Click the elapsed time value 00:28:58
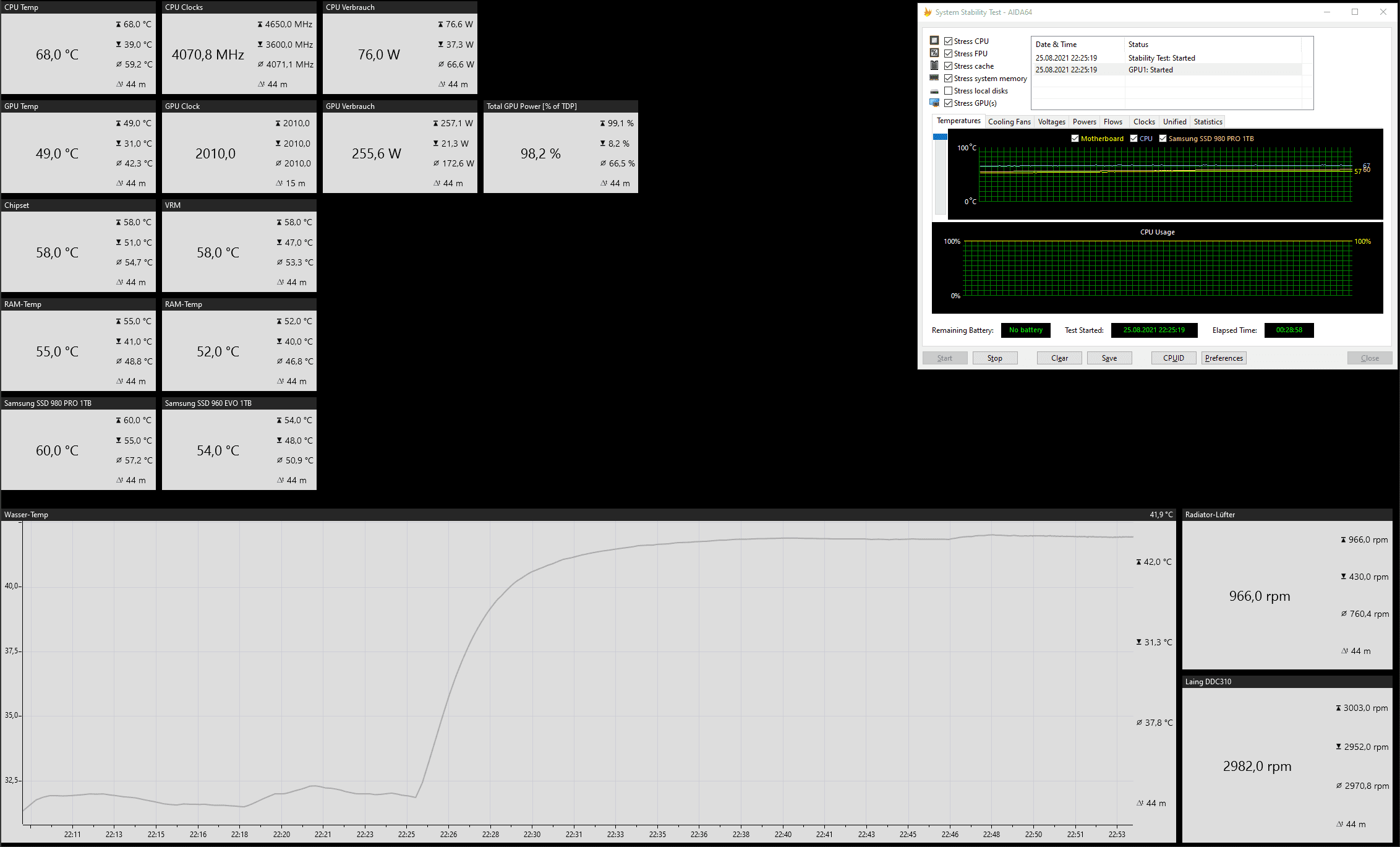This screenshot has width=1400, height=847. 1289,330
